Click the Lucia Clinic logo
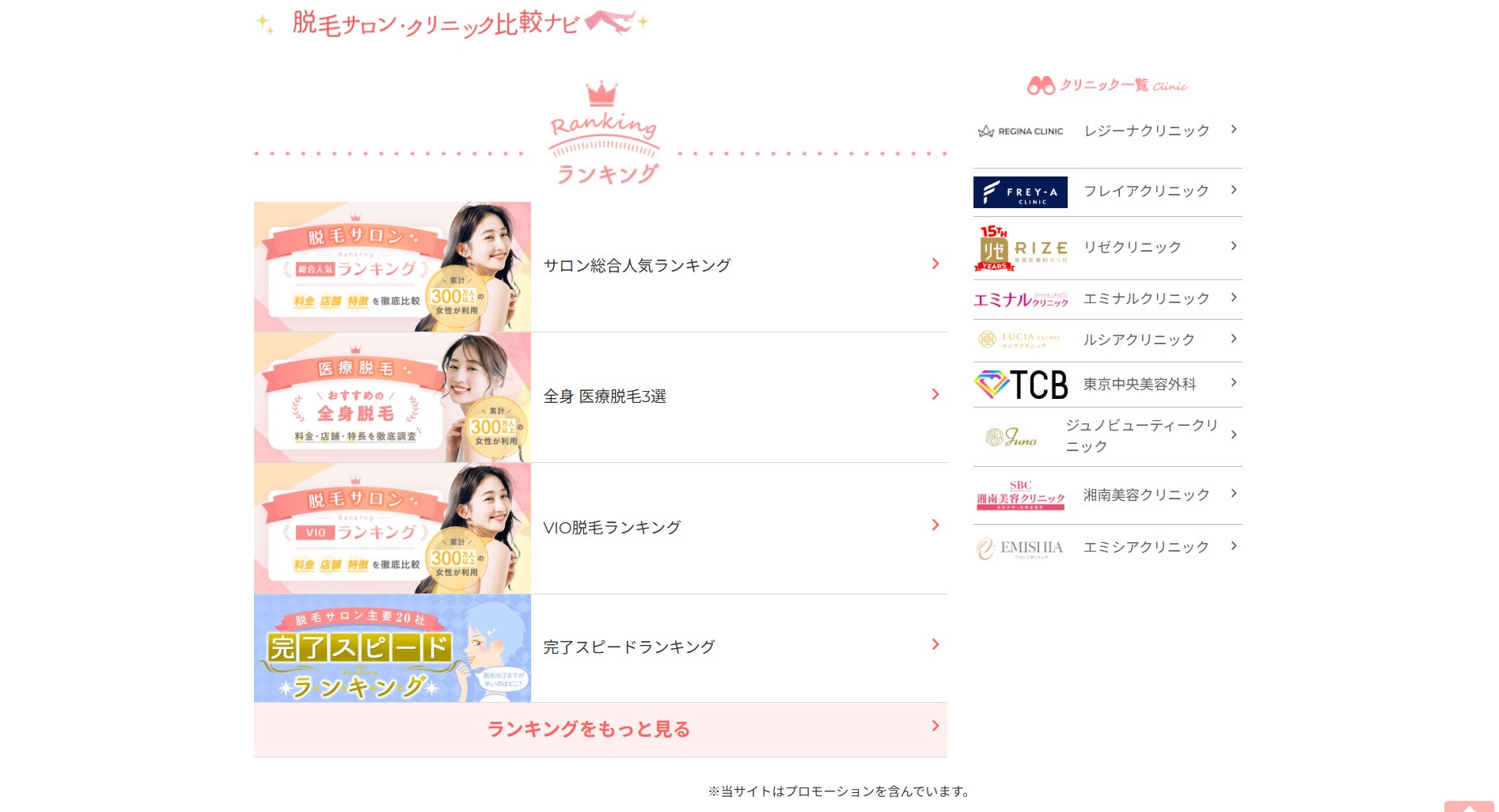The width and height of the screenshot is (1499, 812). (1020, 340)
